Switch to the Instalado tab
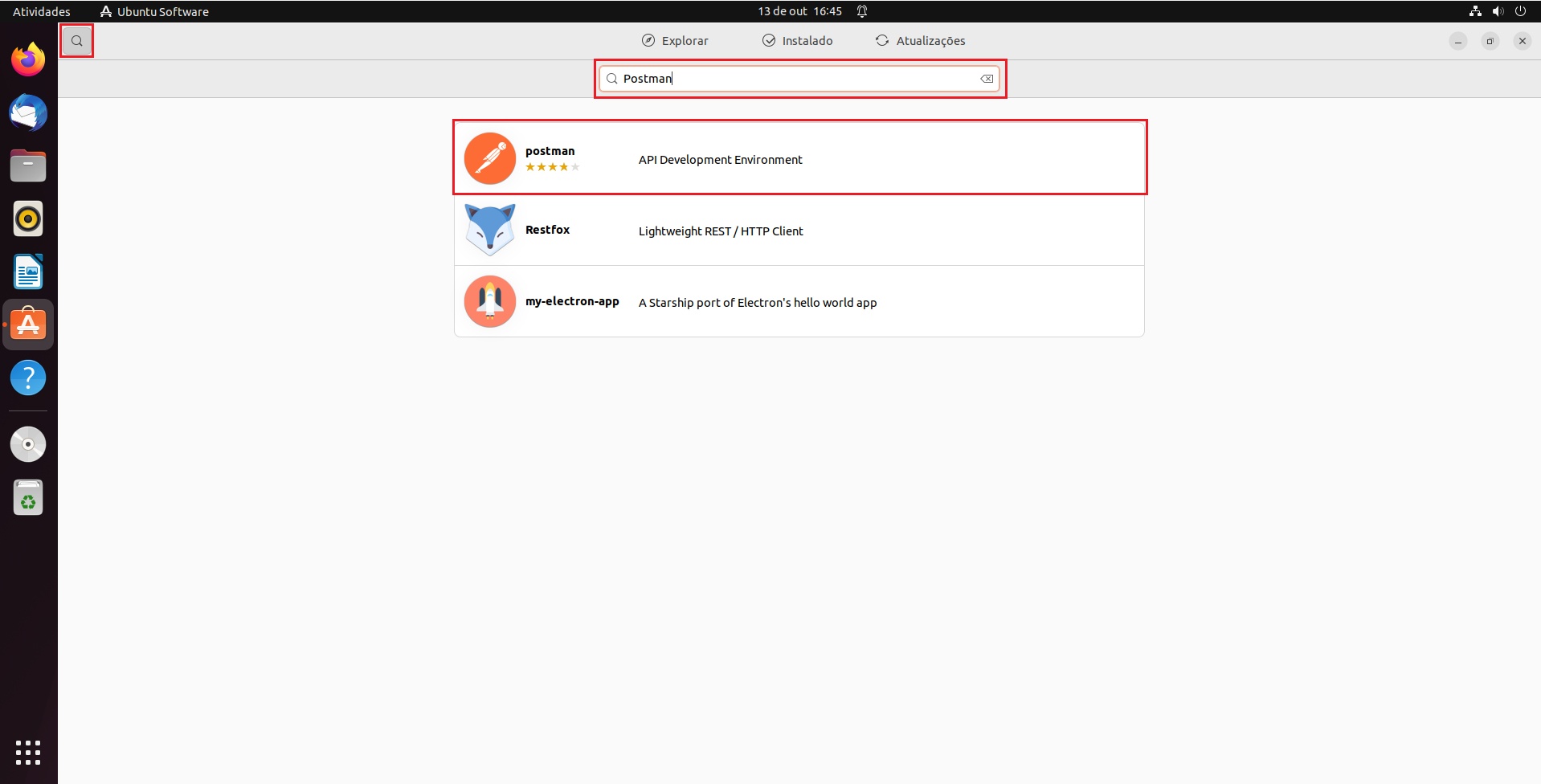This screenshot has height=784, width=1541. (797, 41)
